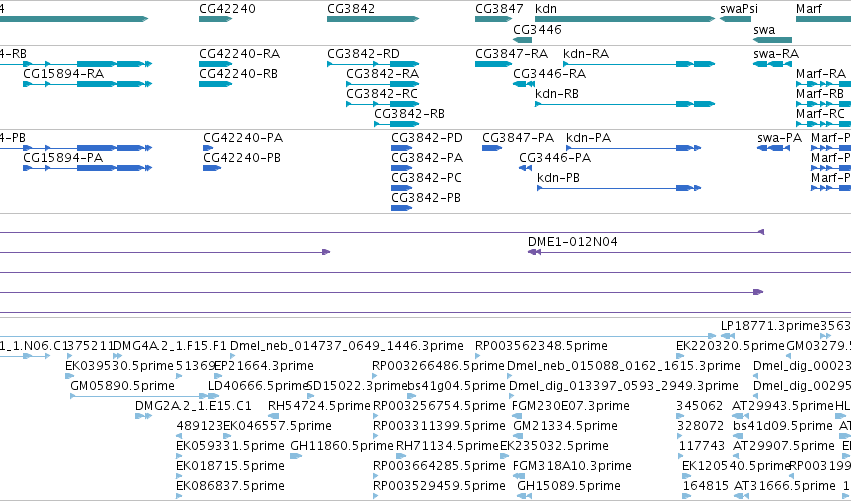
Task: Open the swa-RA transcript label
Action: [776, 54]
